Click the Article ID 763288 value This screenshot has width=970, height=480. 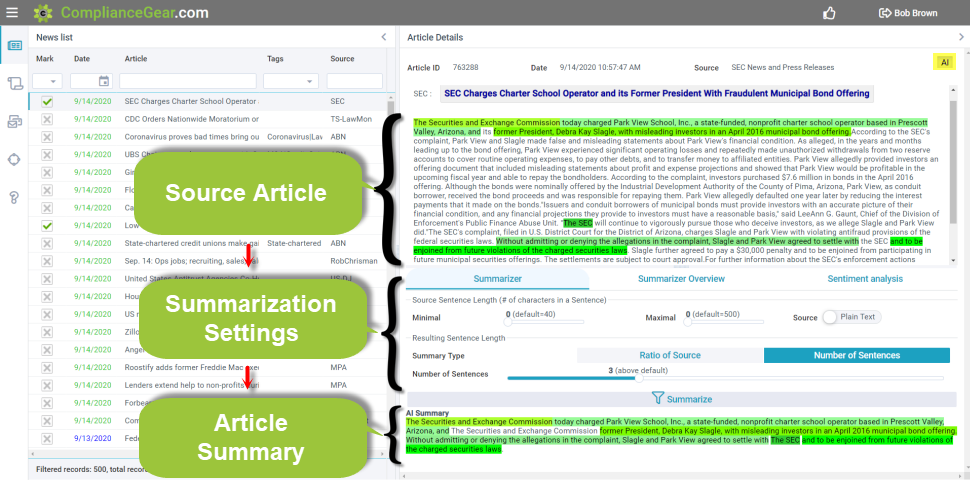[465, 67]
